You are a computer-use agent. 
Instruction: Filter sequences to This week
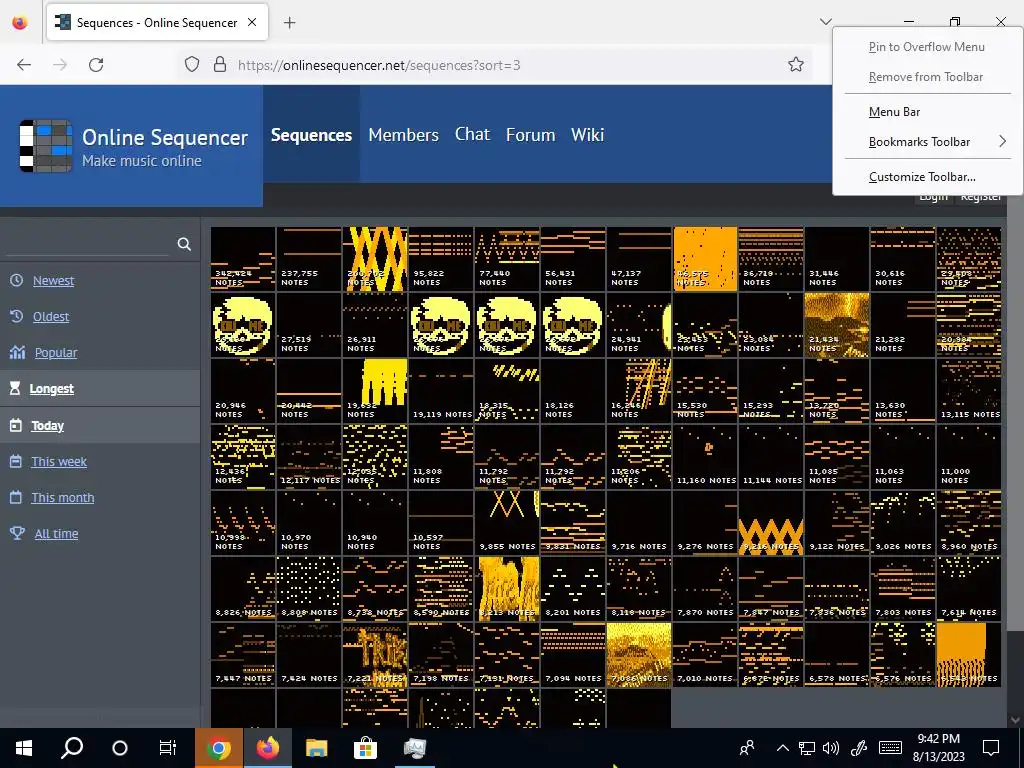click(59, 461)
